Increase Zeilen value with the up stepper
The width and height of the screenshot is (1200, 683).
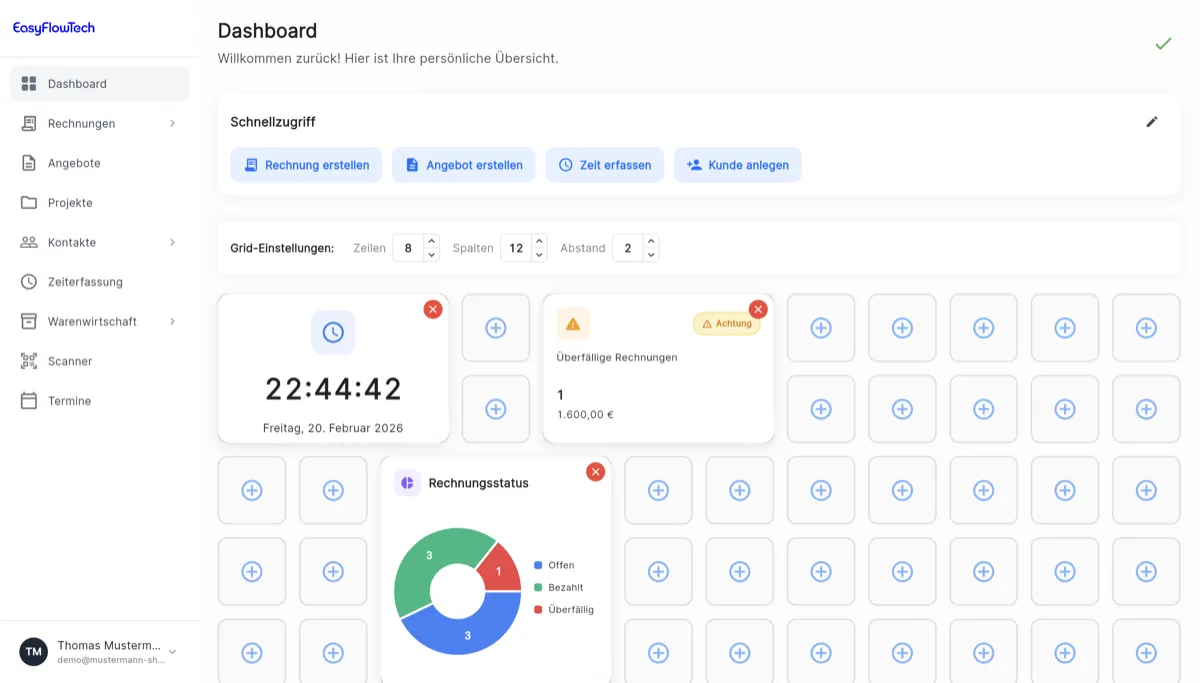click(431, 241)
